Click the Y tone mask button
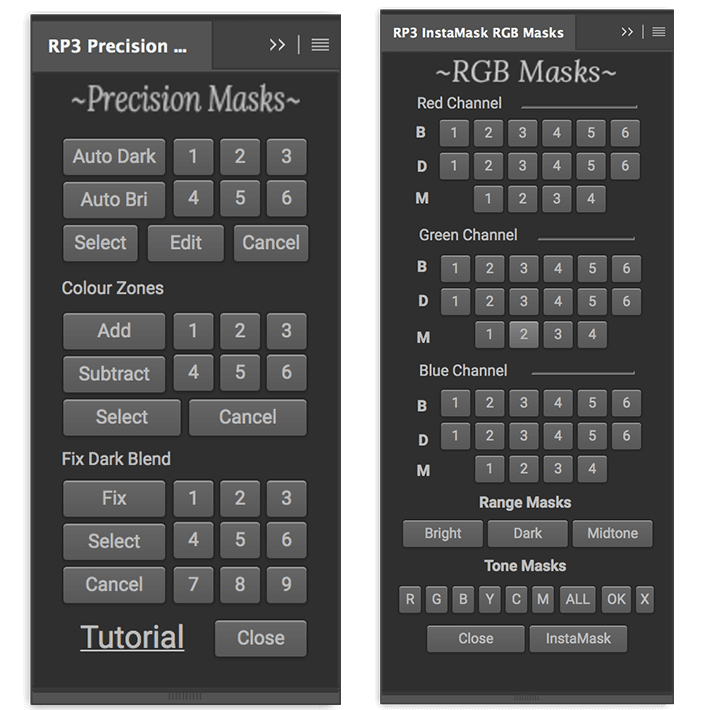Viewport: 710px width, 710px height. [489, 600]
